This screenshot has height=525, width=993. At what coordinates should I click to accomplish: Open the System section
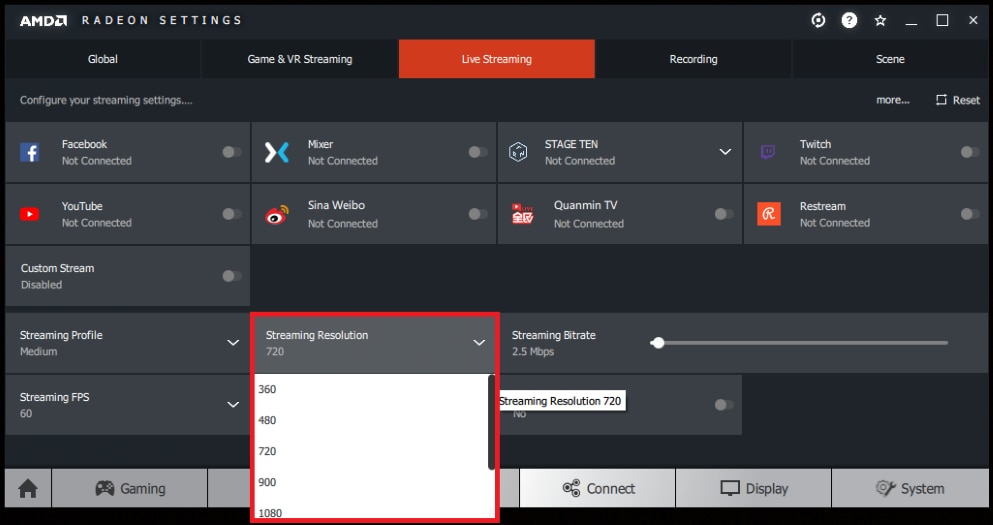click(909, 488)
